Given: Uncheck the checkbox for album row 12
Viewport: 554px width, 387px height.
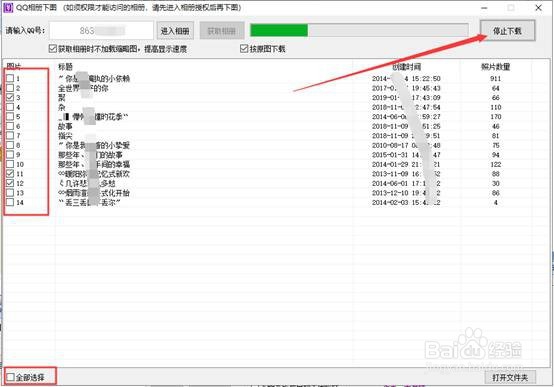Looking at the screenshot, I should (10, 183).
